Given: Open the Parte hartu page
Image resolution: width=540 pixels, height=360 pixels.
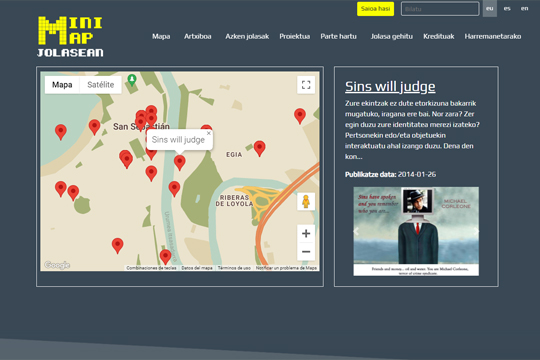Looking at the screenshot, I should (339, 36).
